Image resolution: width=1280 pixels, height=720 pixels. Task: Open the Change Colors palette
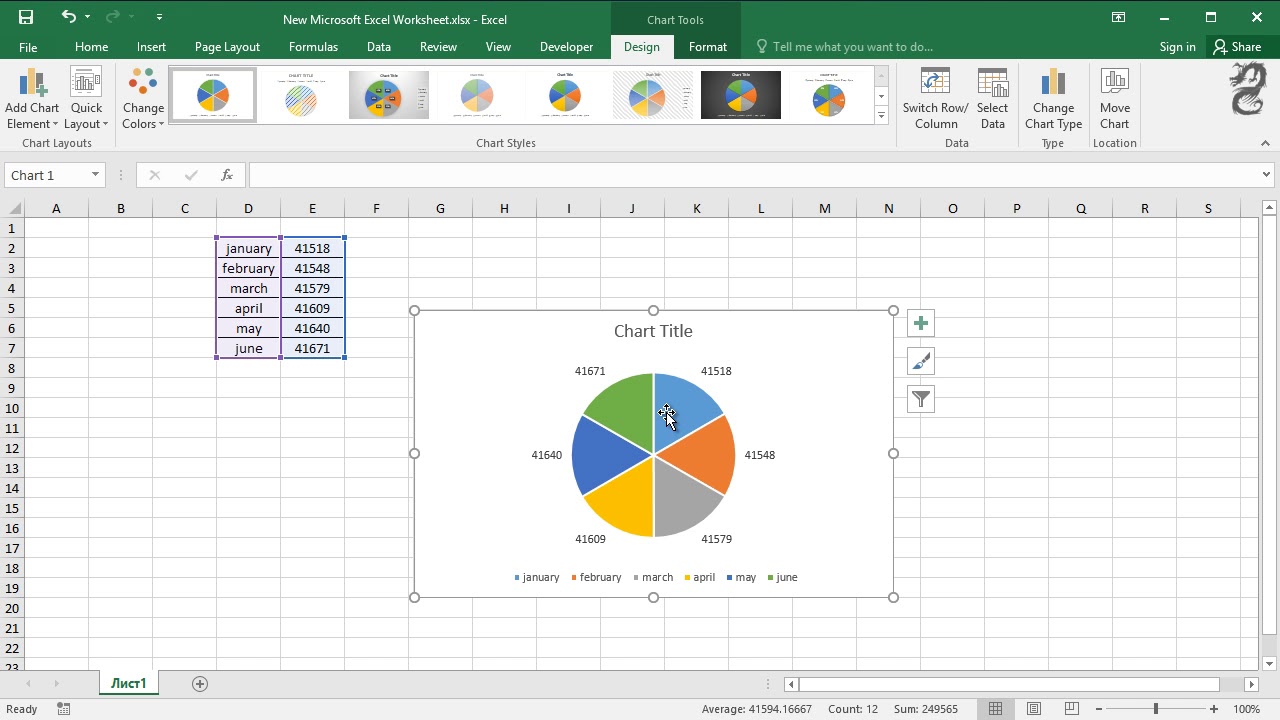click(143, 99)
